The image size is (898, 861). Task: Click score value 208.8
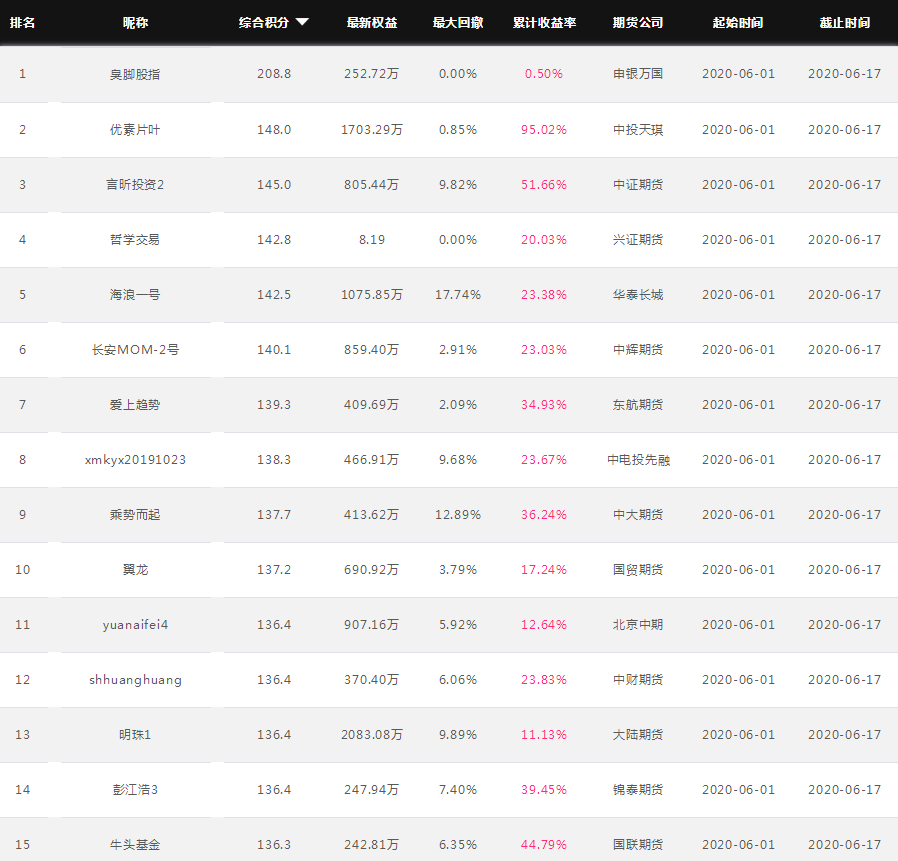pos(274,74)
